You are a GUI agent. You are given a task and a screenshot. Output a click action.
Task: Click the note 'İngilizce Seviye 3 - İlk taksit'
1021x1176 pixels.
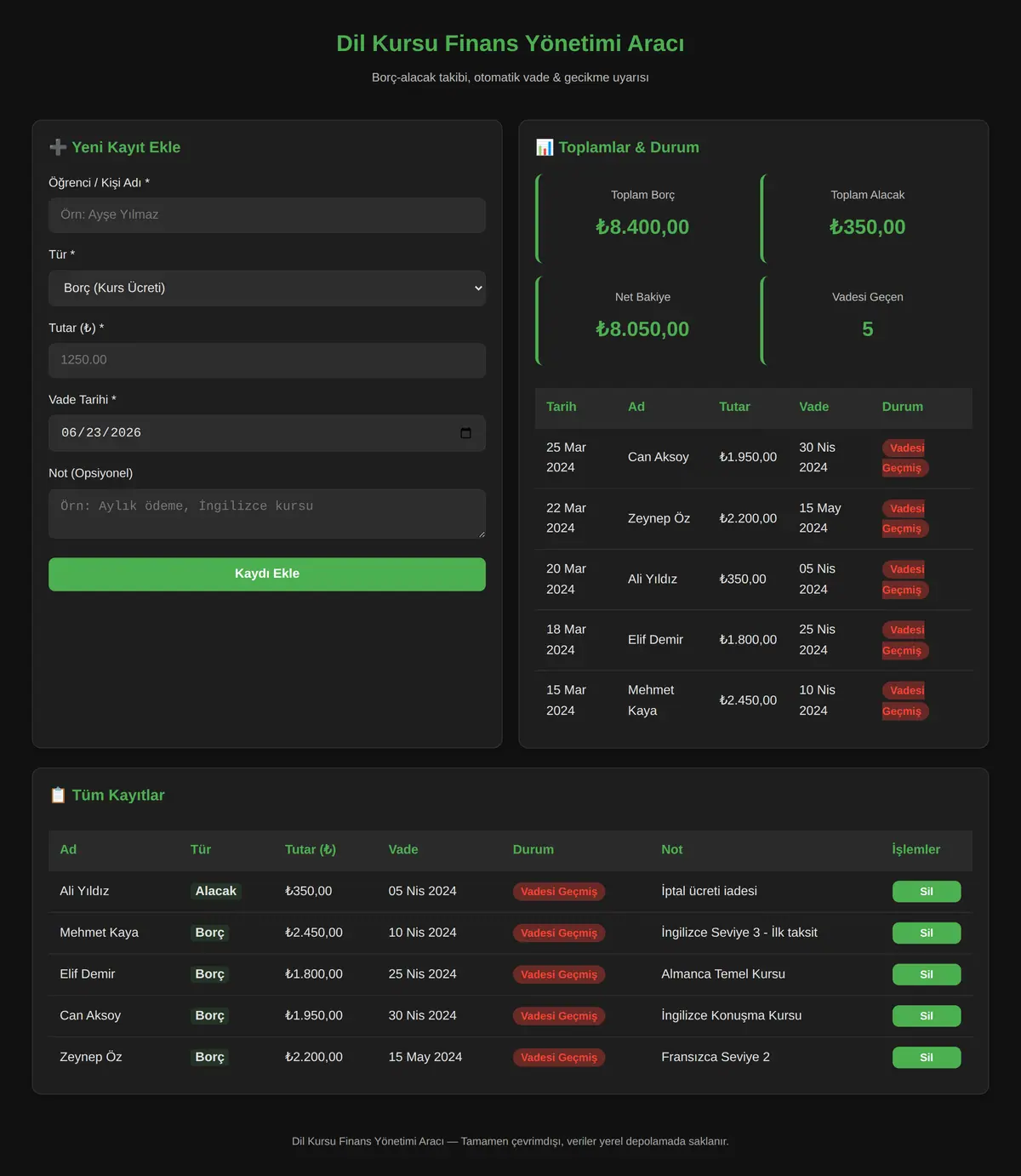(x=739, y=933)
